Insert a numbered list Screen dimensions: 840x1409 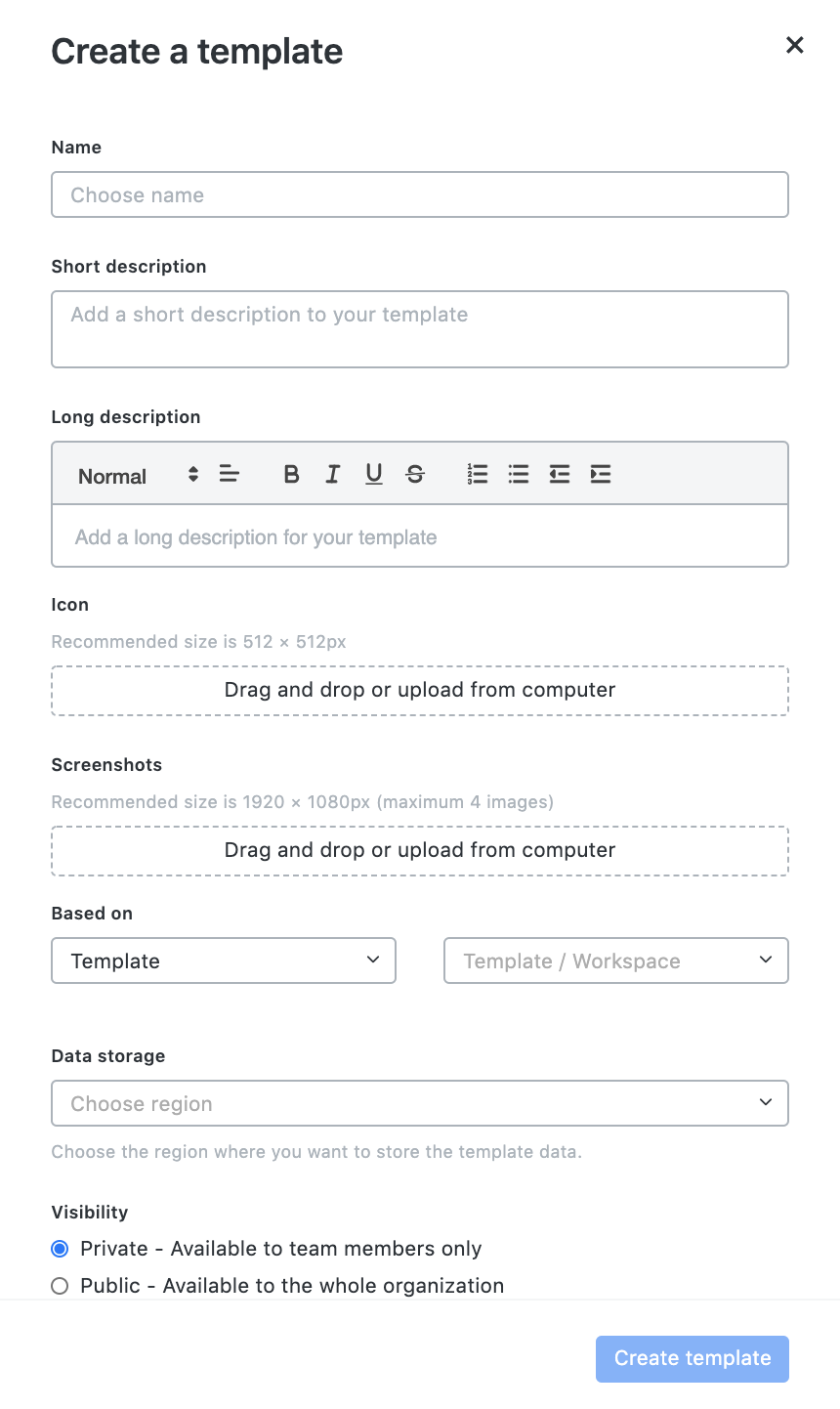[478, 474]
